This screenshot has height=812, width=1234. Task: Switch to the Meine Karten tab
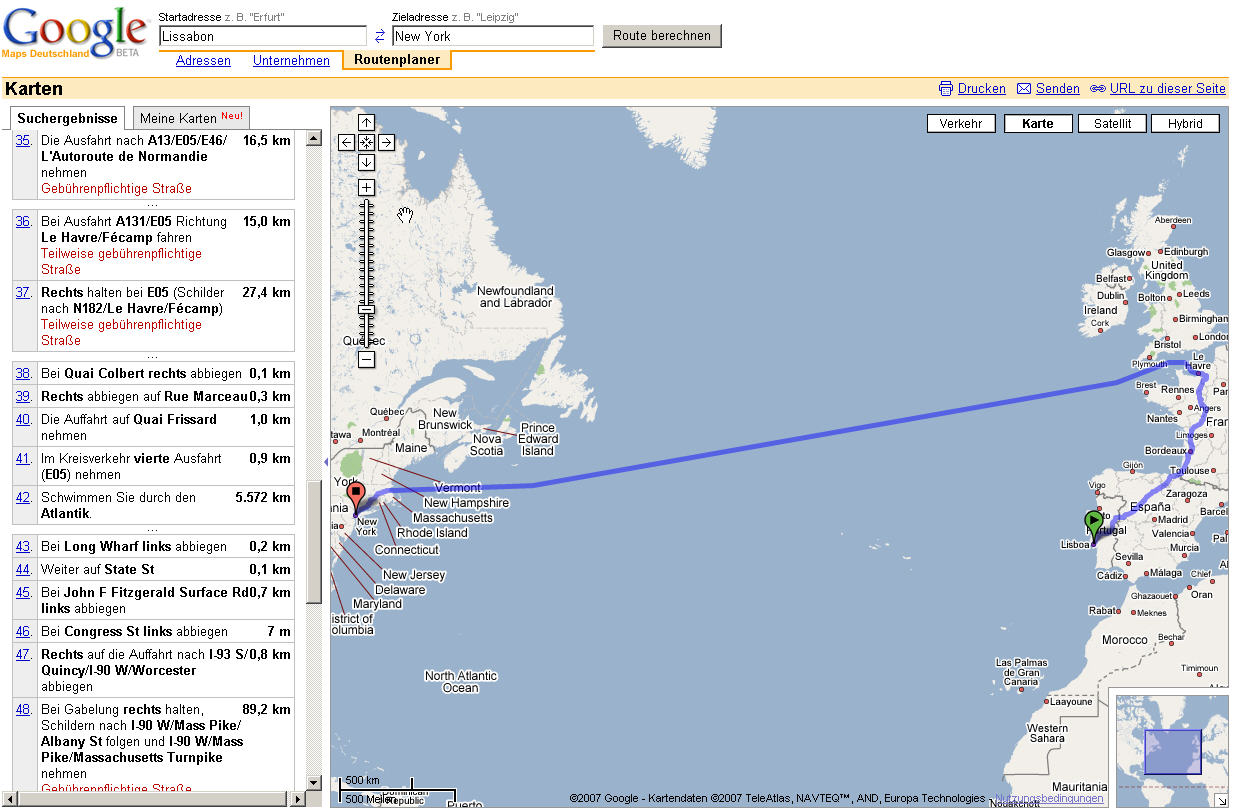pyautogui.click(x=190, y=118)
